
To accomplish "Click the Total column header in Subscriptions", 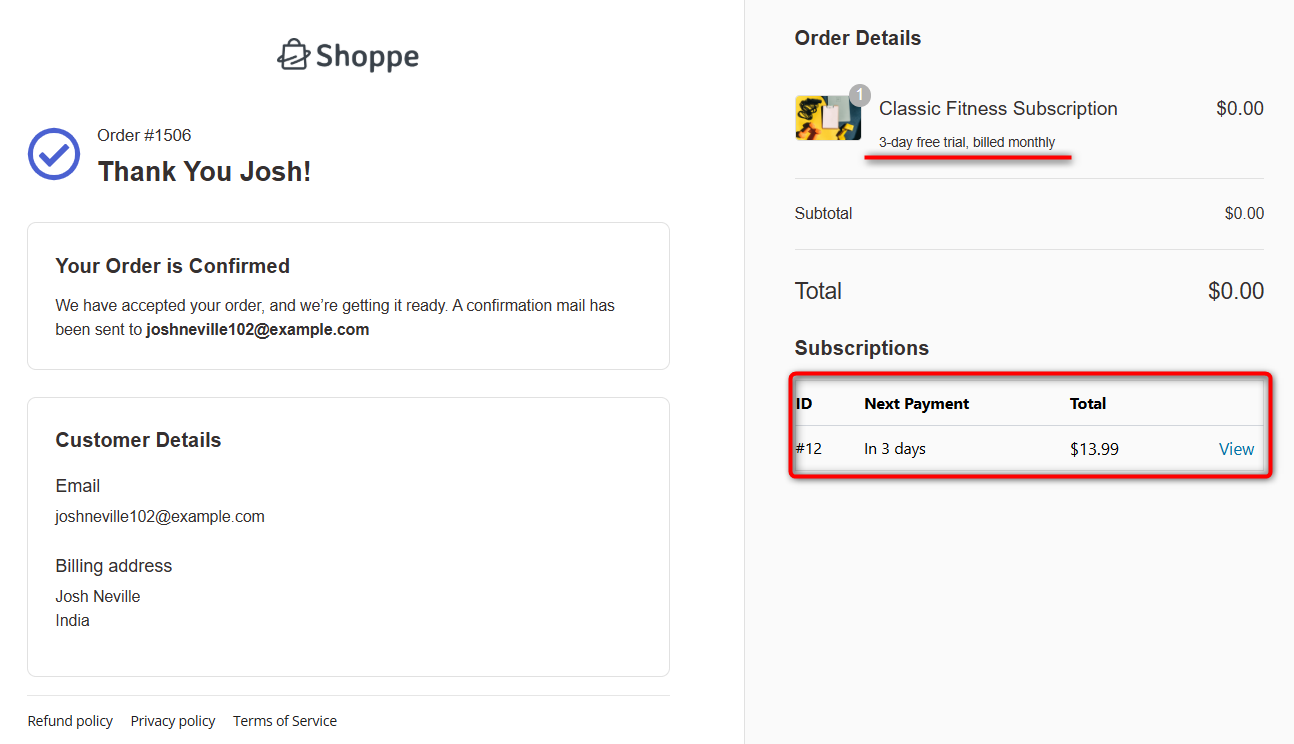I will click(x=1088, y=403).
